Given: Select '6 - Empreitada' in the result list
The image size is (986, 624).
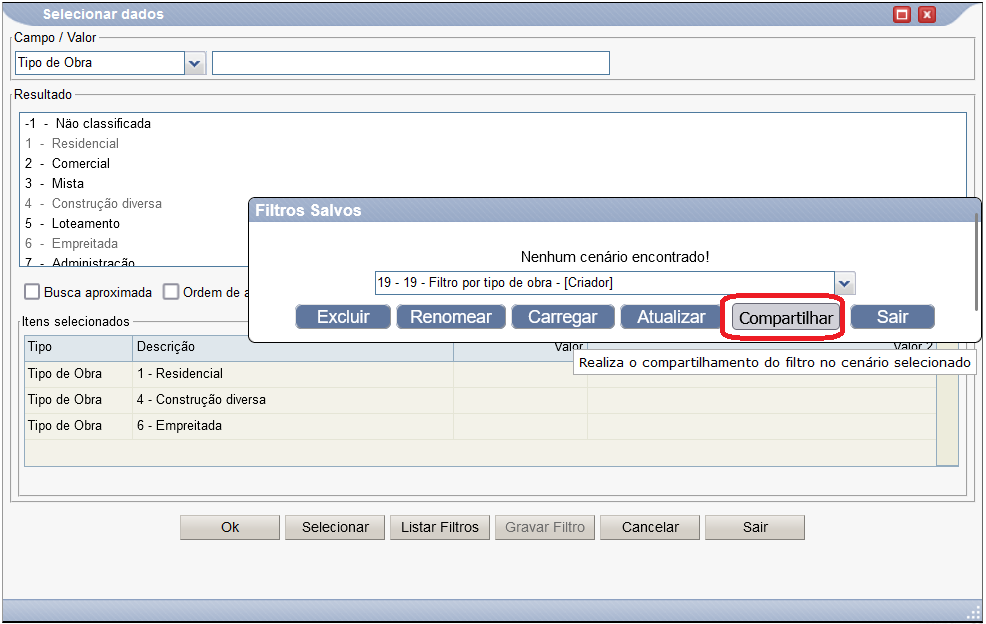Looking at the screenshot, I should tap(71, 244).
